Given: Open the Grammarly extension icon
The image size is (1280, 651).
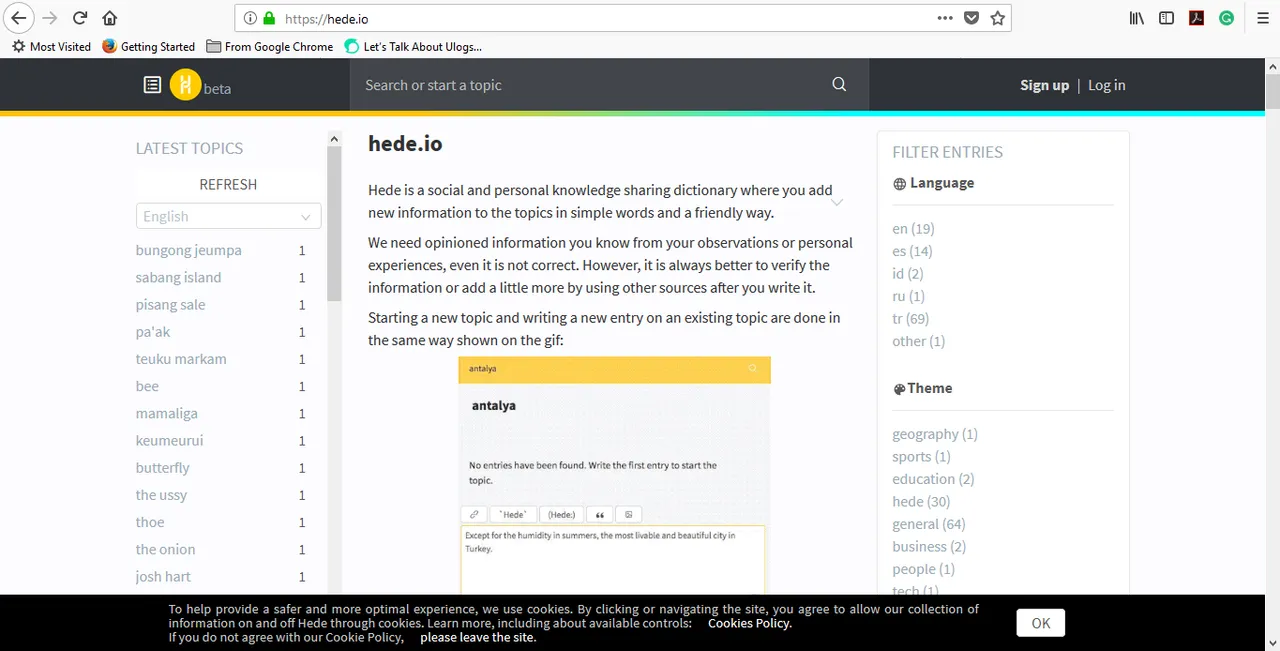Looking at the screenshot, I should [x=1226, y=18].
